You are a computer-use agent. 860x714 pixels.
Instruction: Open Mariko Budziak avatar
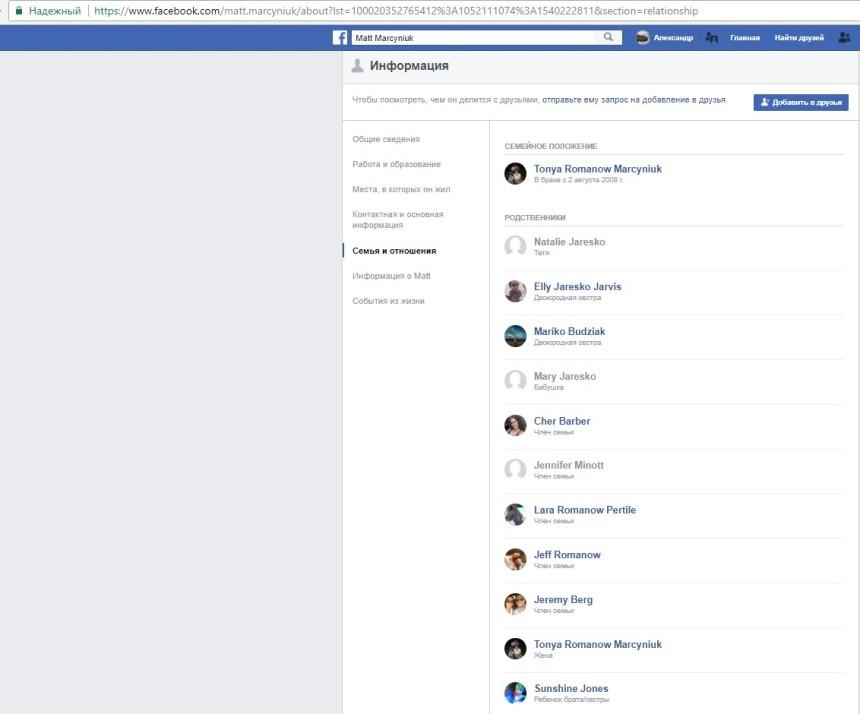tap(515, 336)
